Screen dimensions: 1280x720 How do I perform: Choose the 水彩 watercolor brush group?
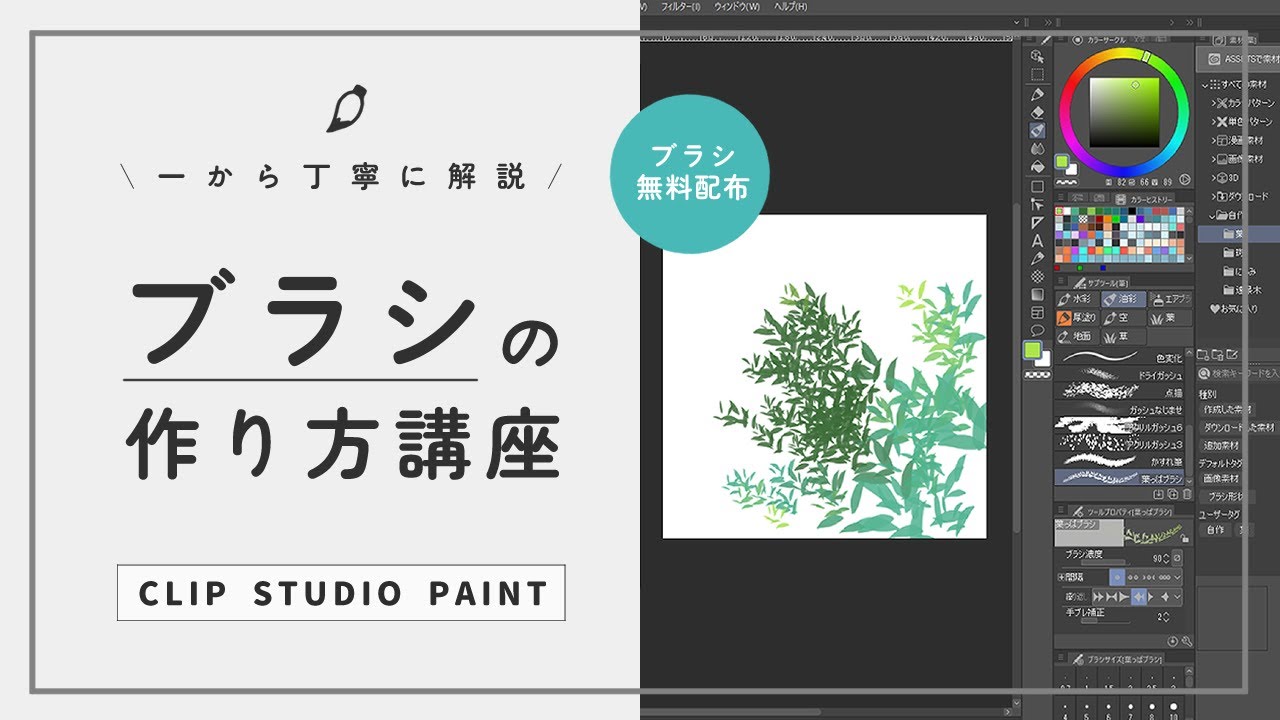point(1077,299)
